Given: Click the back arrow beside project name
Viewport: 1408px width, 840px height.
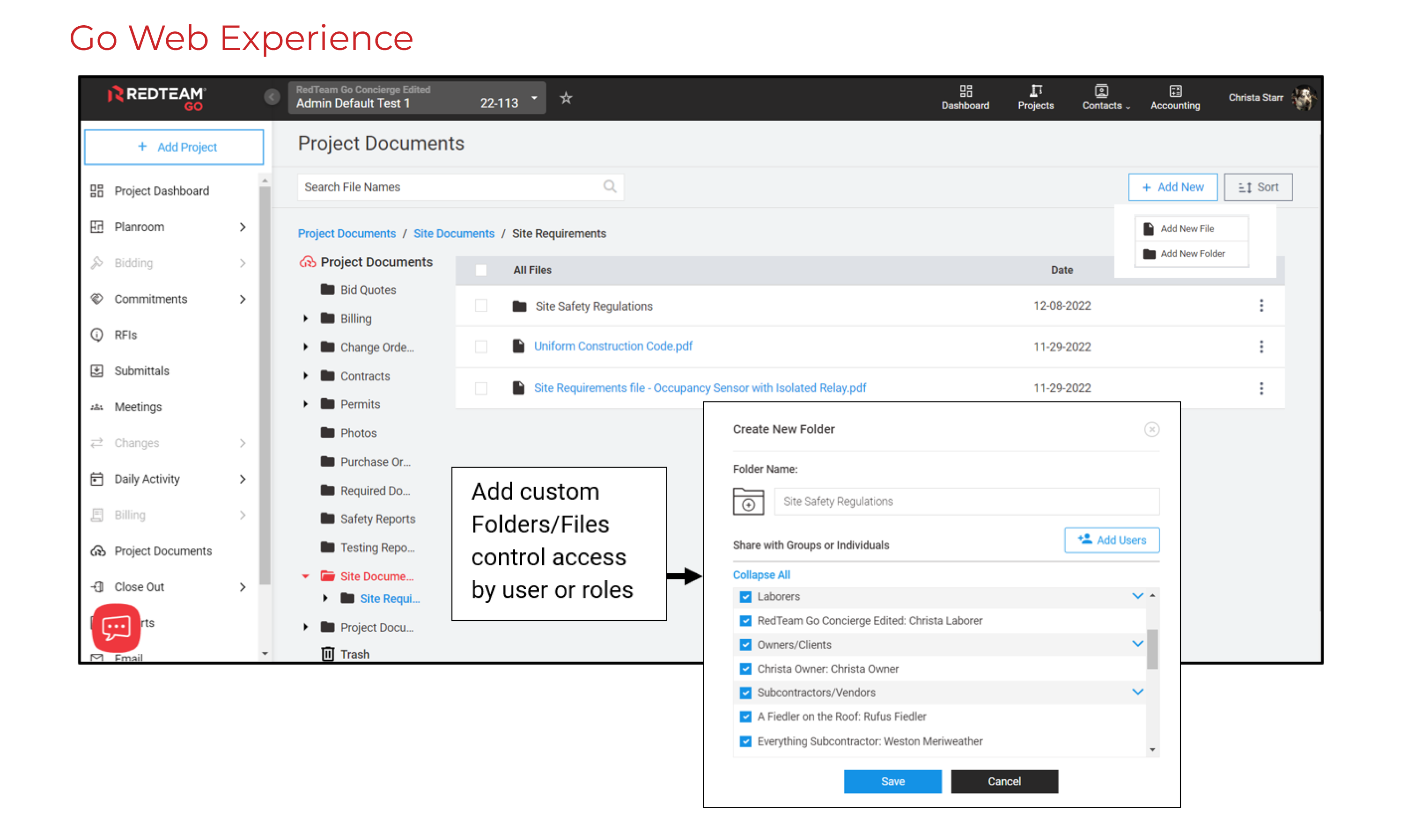Looking at the screenshot, I should pos(272,97).
